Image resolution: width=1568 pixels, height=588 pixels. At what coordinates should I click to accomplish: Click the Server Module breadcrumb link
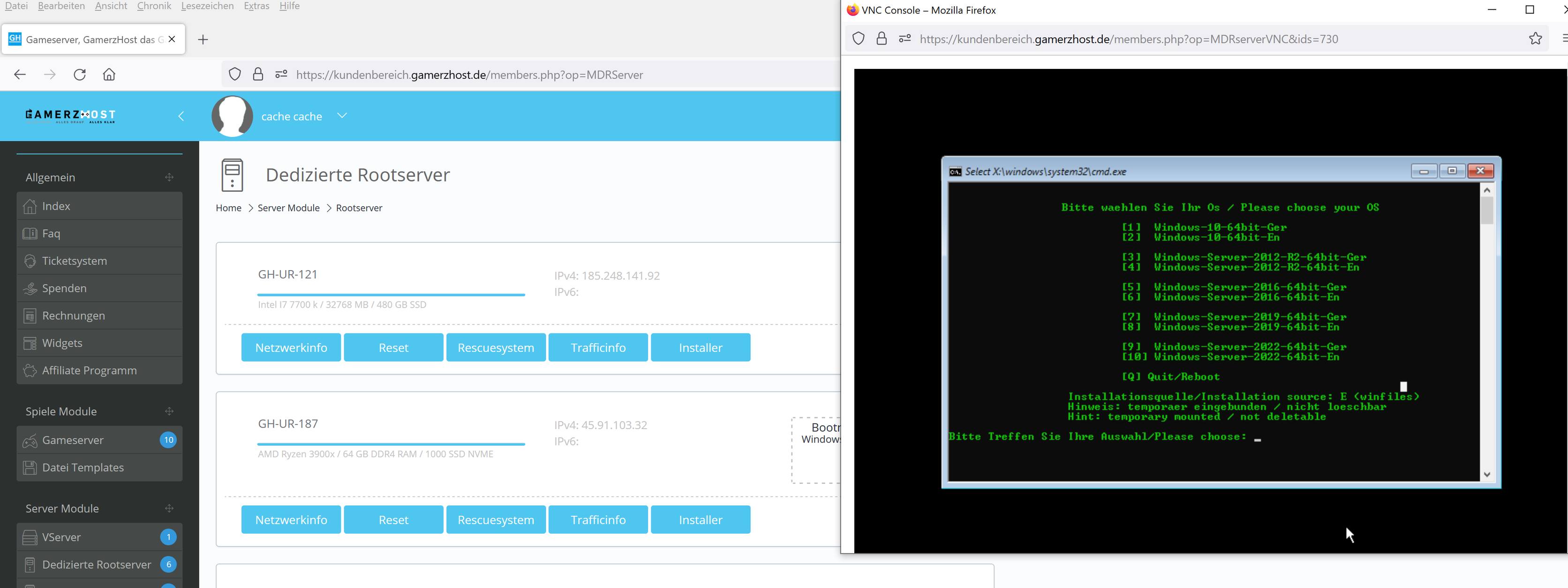coord(288,208)
